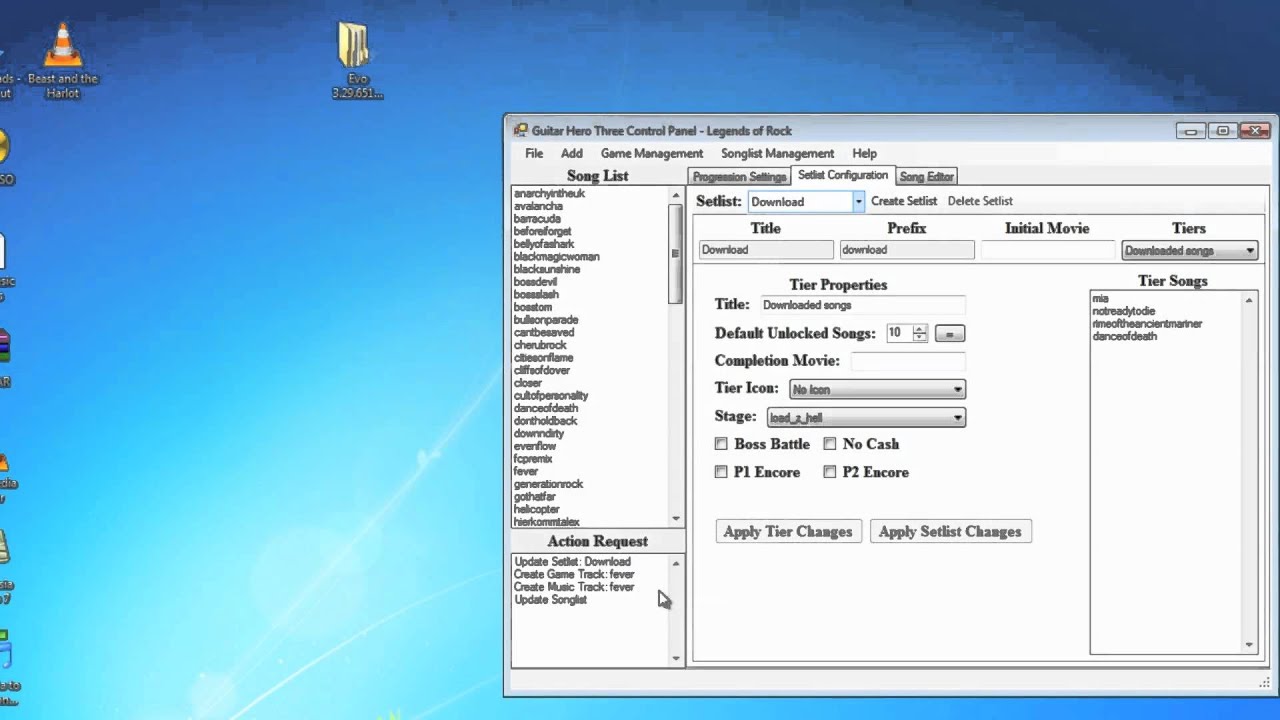Select blacksunshine in Song List
1280x720 pixels.
(x=546, y=269)
